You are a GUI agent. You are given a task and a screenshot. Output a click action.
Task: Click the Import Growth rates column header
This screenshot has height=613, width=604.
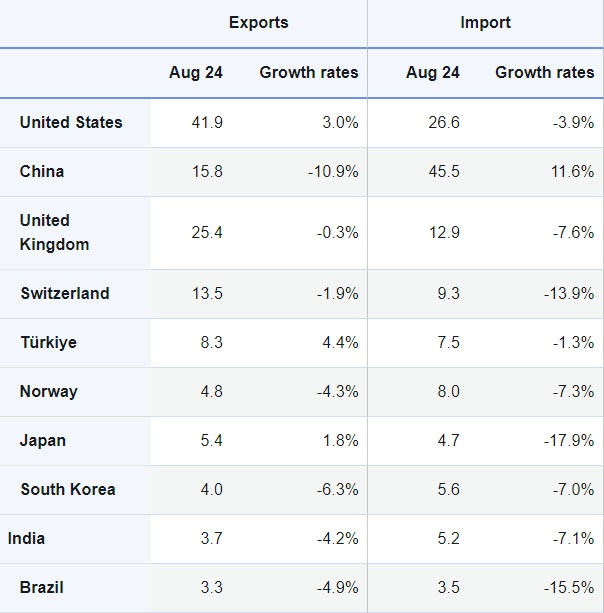pos(545,73)
